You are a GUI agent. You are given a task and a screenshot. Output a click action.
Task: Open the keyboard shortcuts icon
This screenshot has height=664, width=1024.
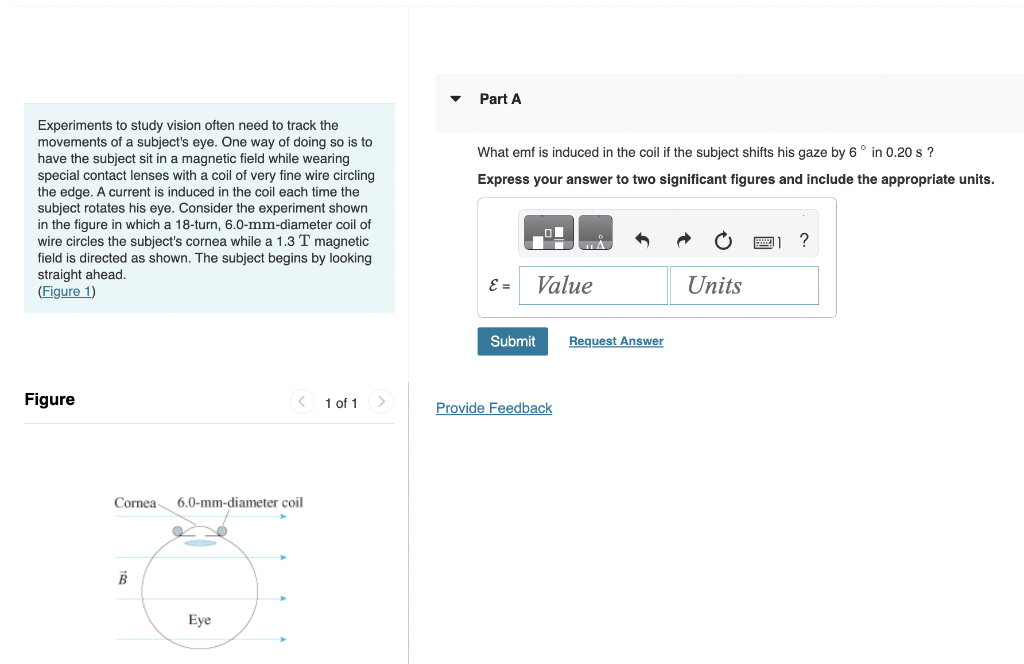click(x=765, y=241)
